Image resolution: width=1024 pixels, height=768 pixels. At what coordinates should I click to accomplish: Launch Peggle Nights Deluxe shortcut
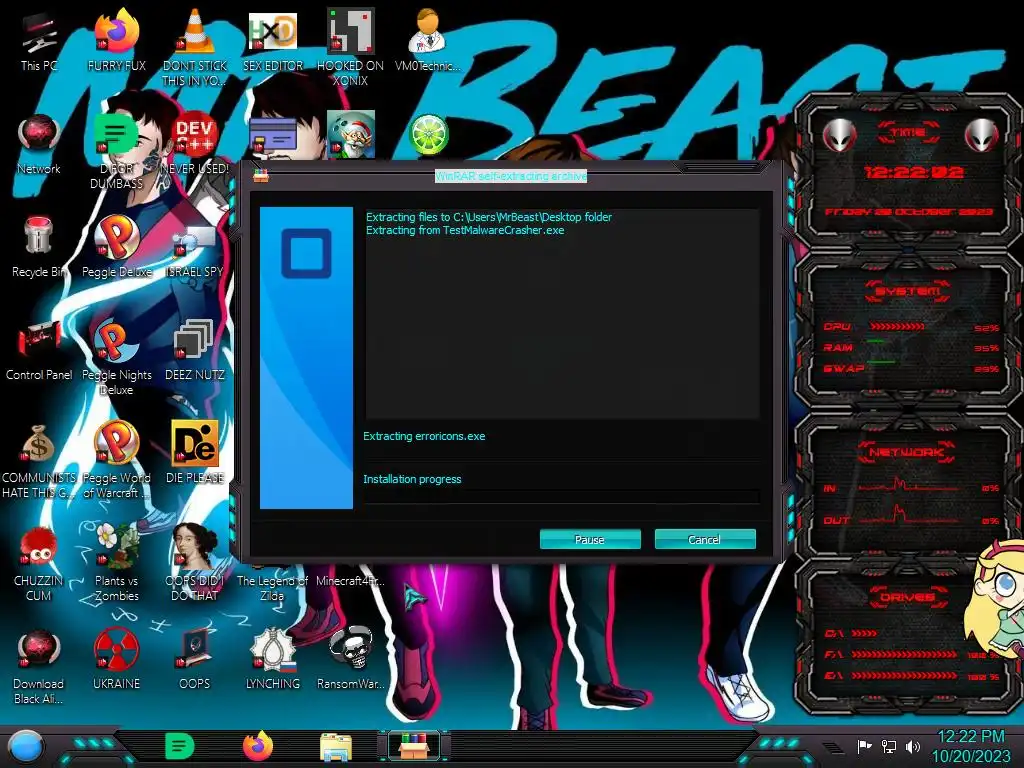point(117,358)
